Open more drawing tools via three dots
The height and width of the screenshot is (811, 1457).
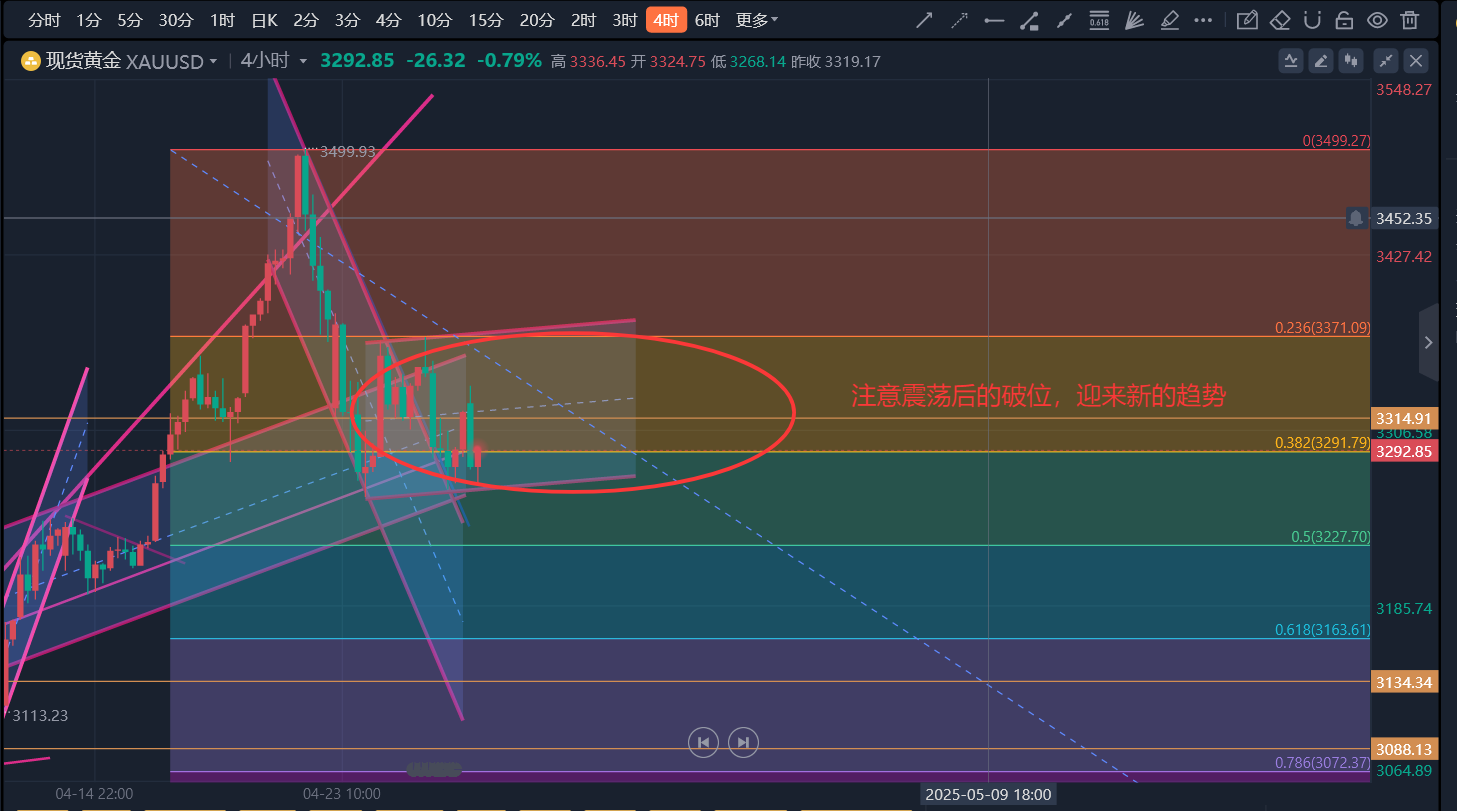point(1205,20)
